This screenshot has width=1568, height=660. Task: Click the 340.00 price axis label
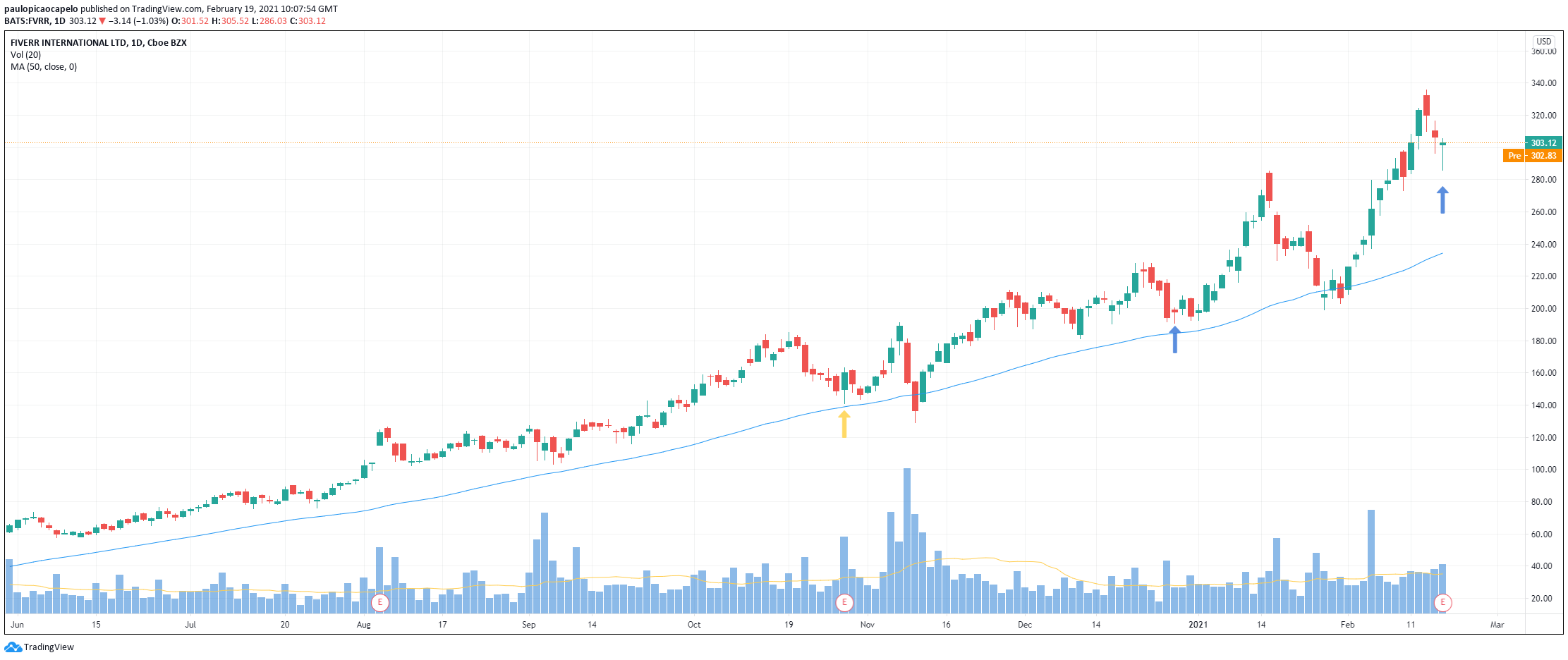pos(1543,83)
